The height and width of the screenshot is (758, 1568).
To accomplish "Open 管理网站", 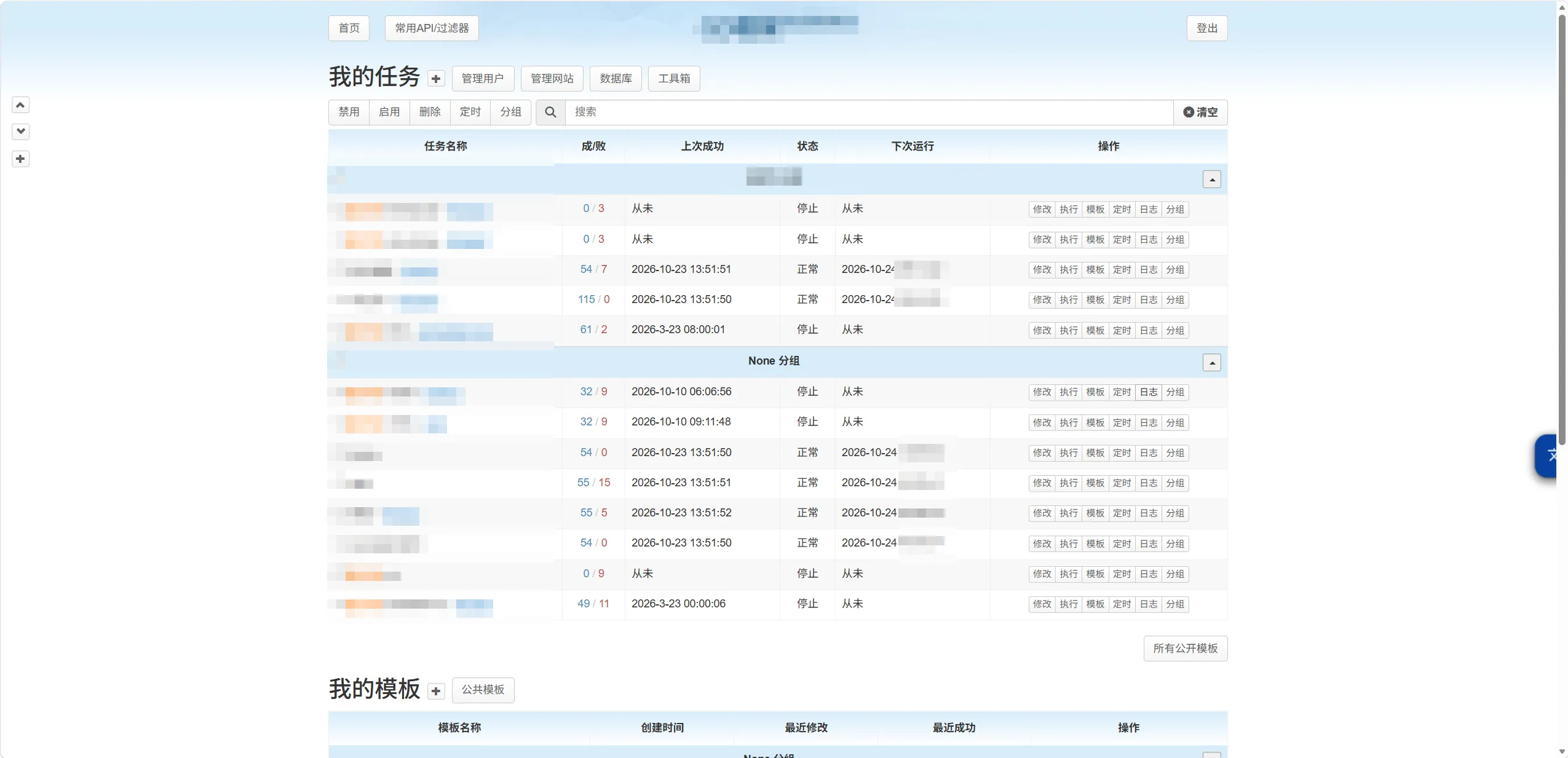I will [x=552, y=79].
